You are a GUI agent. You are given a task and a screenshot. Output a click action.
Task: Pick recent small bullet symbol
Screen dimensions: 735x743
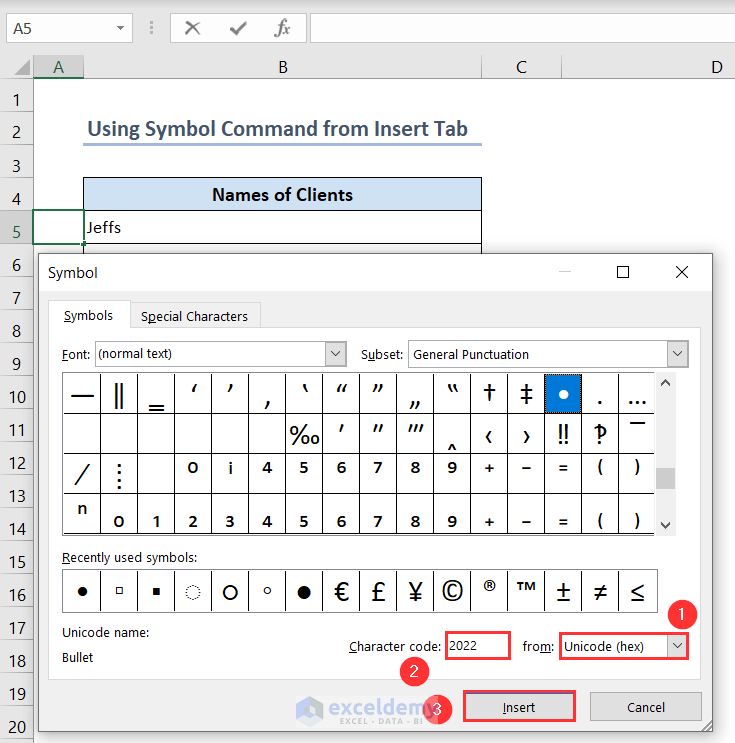coord(82,591)
